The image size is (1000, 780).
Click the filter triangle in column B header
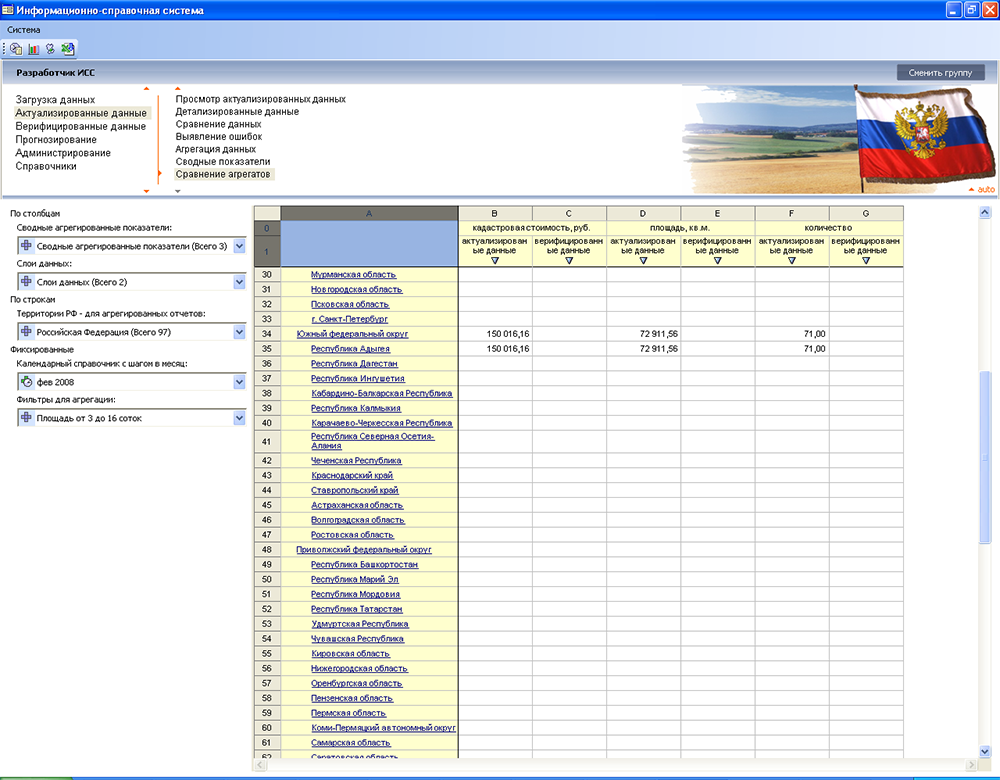[495, 260]
